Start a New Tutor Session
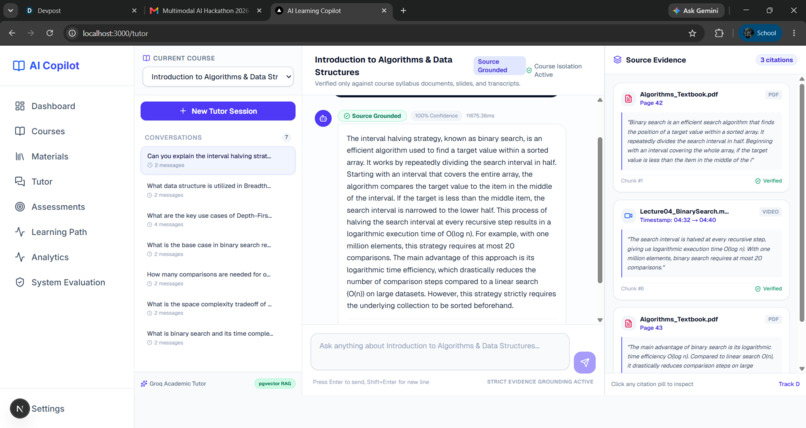 coord(218,111)
